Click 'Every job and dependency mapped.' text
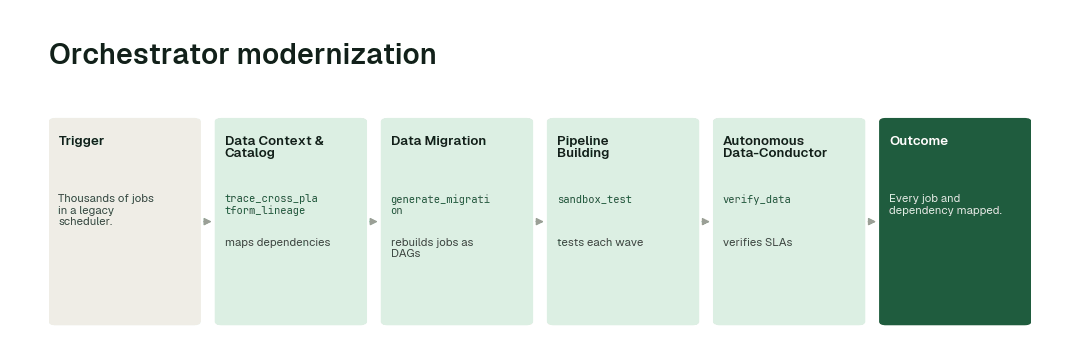 (945, 204)
